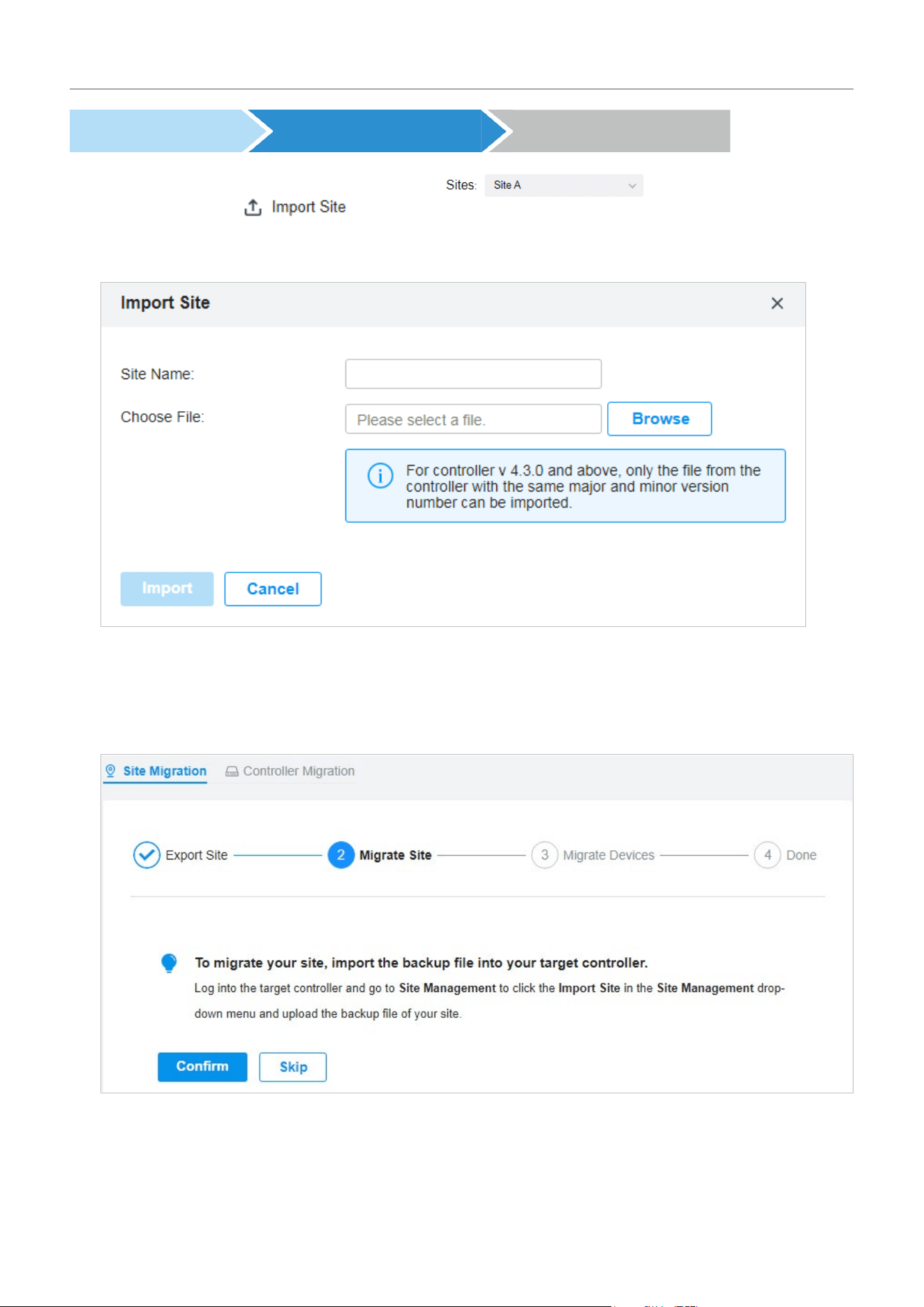Select step 4 Done circle

[x=767, y=855]
